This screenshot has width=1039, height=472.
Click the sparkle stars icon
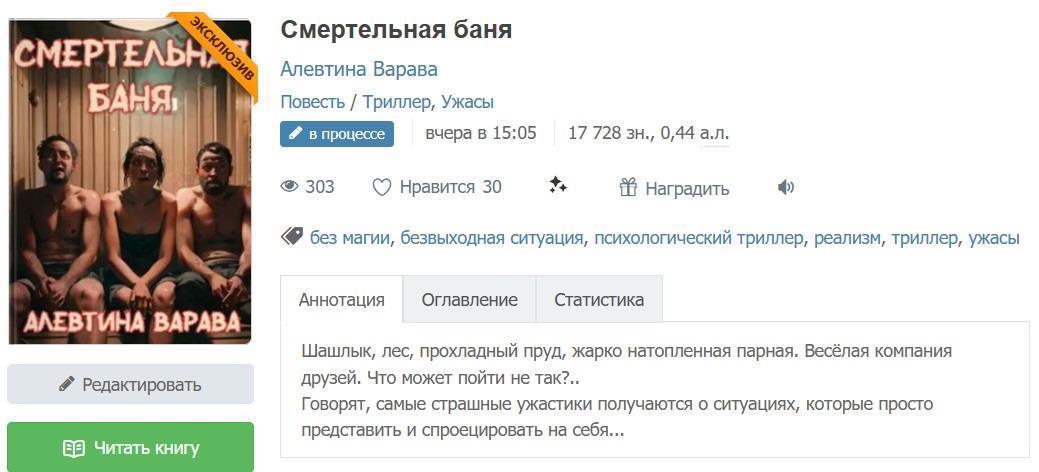click(558, 185)
